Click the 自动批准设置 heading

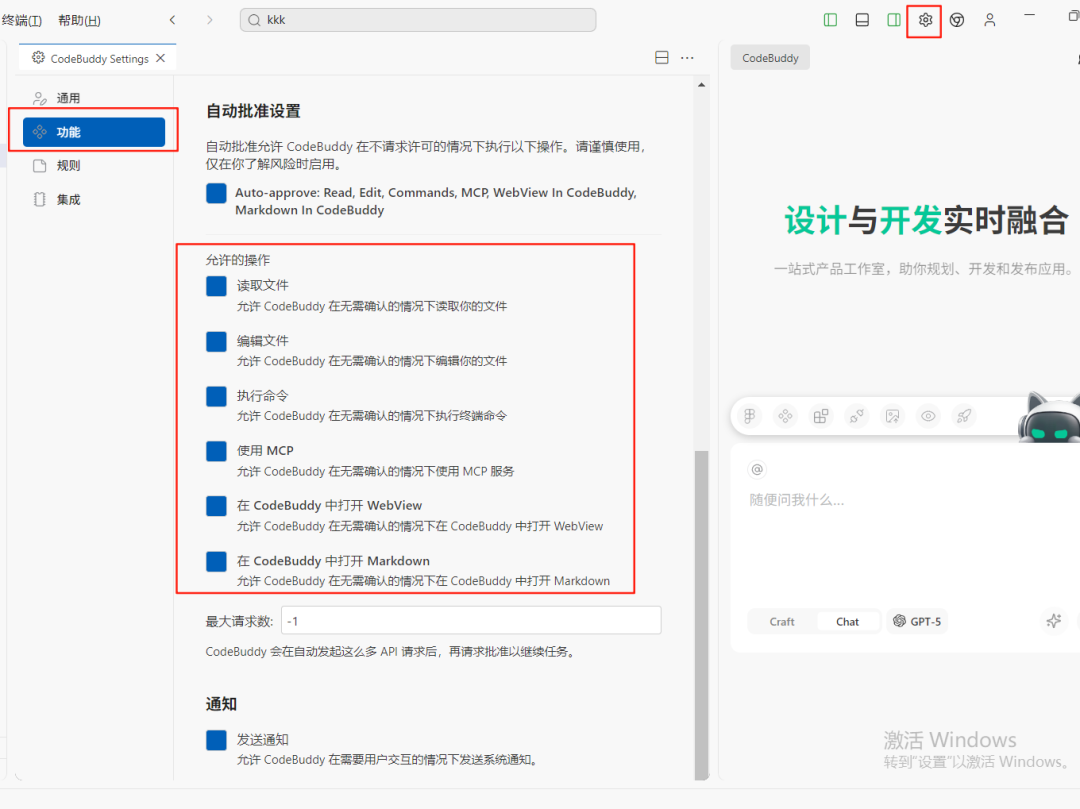click(253, 111)
